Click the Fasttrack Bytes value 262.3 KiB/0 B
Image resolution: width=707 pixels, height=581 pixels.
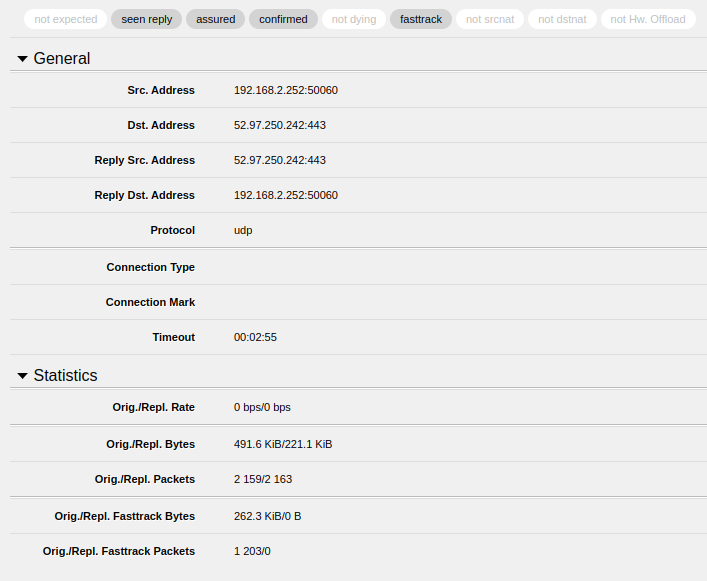pyautogui.click(x=267, y=516)
